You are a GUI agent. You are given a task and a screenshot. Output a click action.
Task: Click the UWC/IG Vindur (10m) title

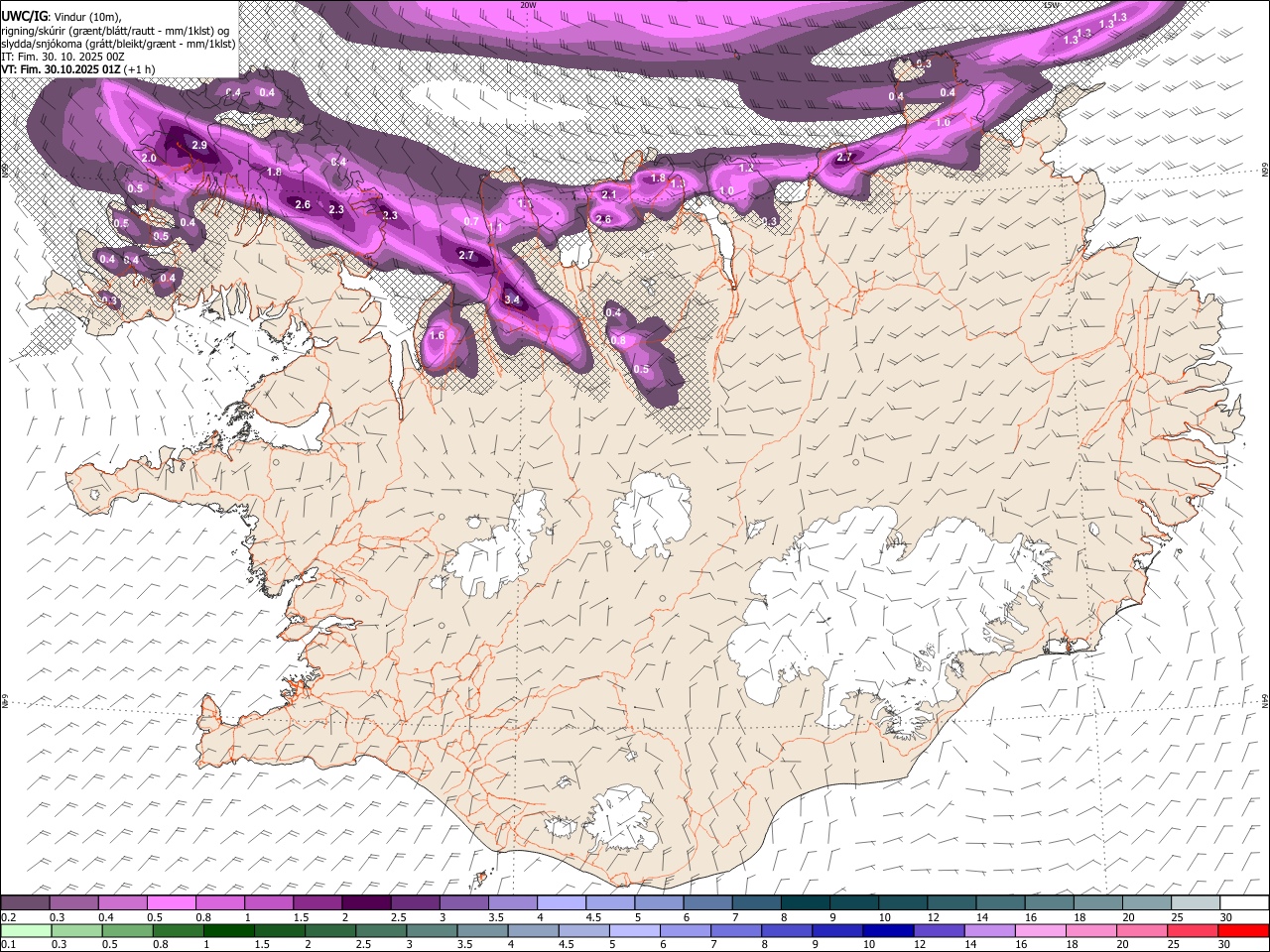point(61,16)
